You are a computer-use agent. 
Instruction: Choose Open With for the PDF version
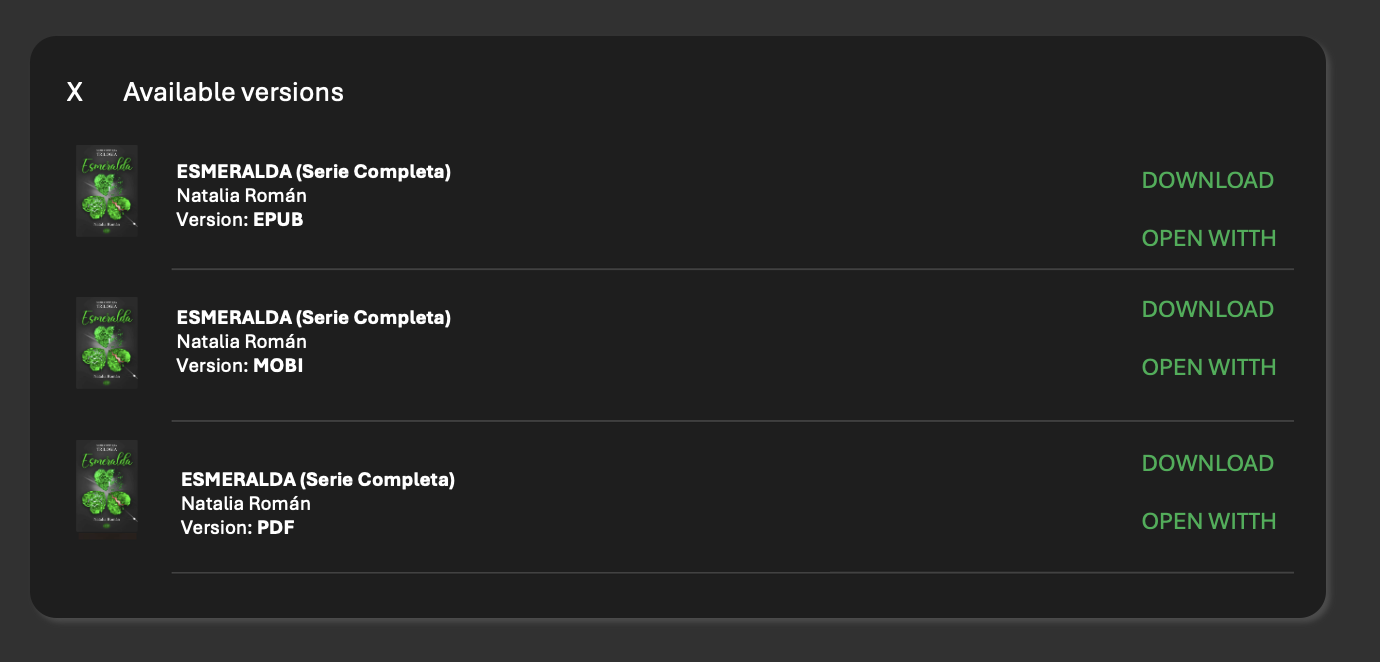1209,522
